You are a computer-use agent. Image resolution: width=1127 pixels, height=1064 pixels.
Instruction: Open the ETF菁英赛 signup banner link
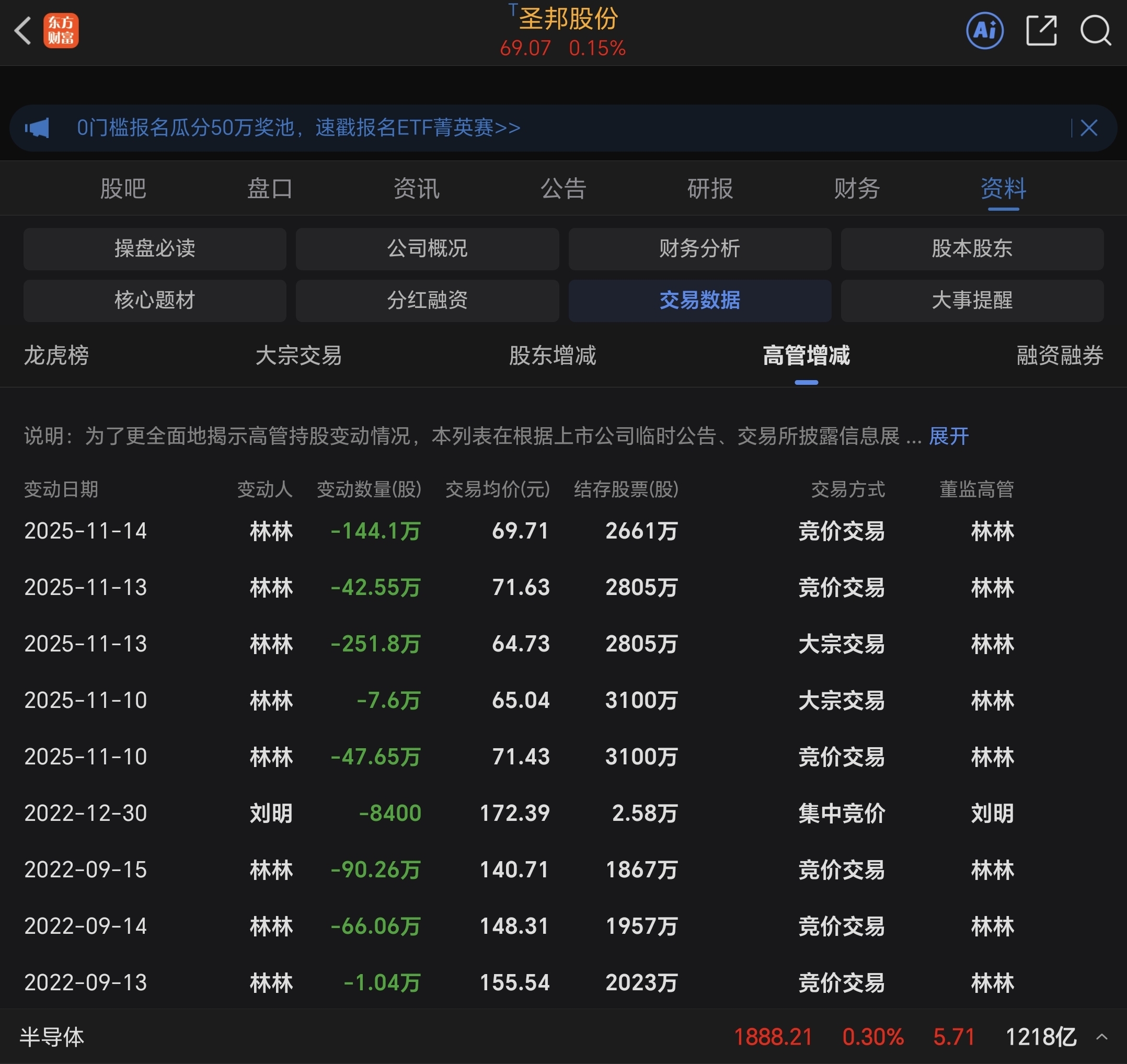pos(299,128)
